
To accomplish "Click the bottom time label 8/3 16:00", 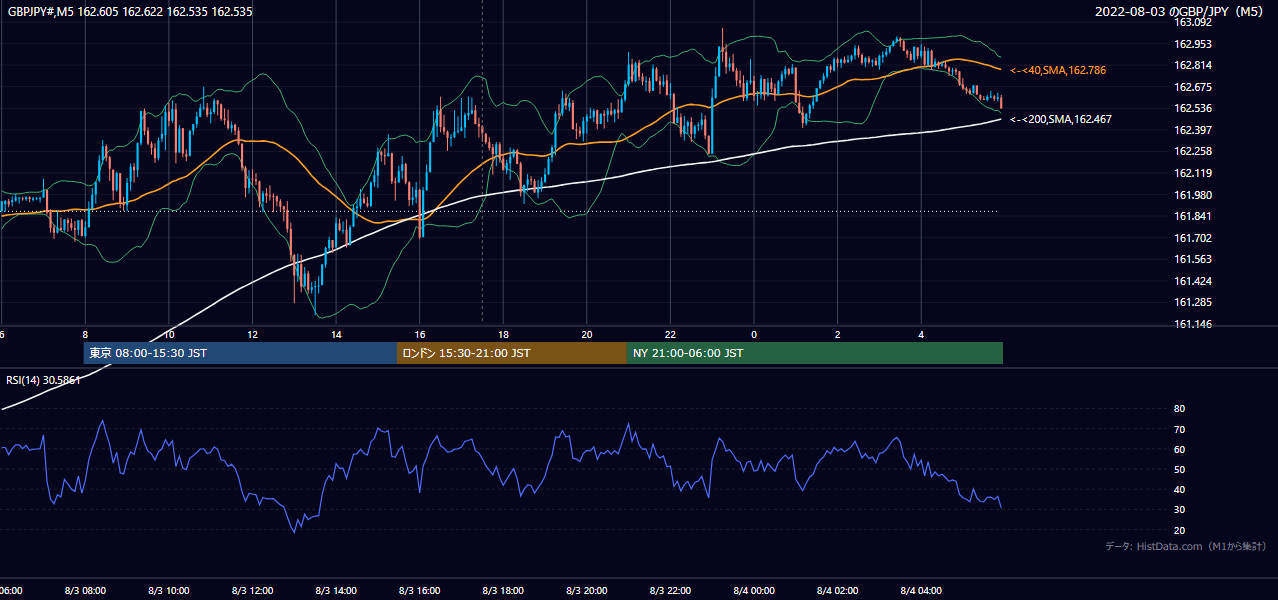I will coord(420,591).
